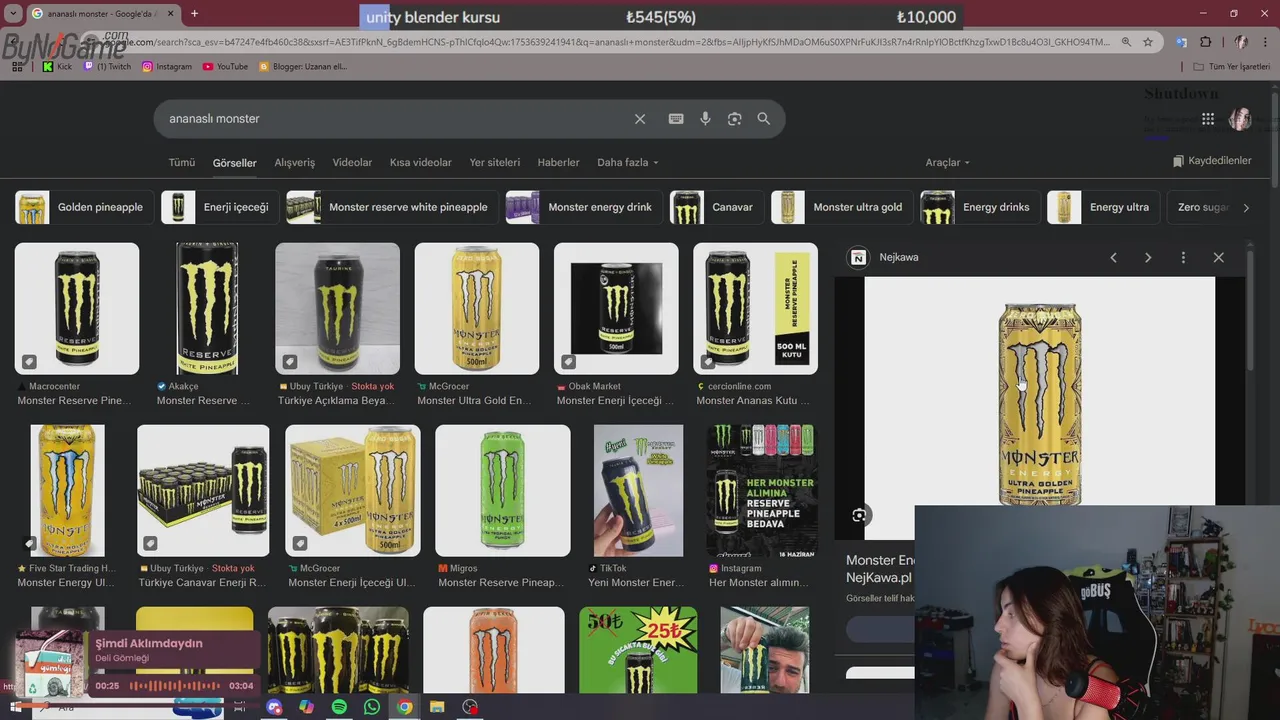
Task: Open the Blogger: Uzanan eli bookmark
Action: (303, 66)
